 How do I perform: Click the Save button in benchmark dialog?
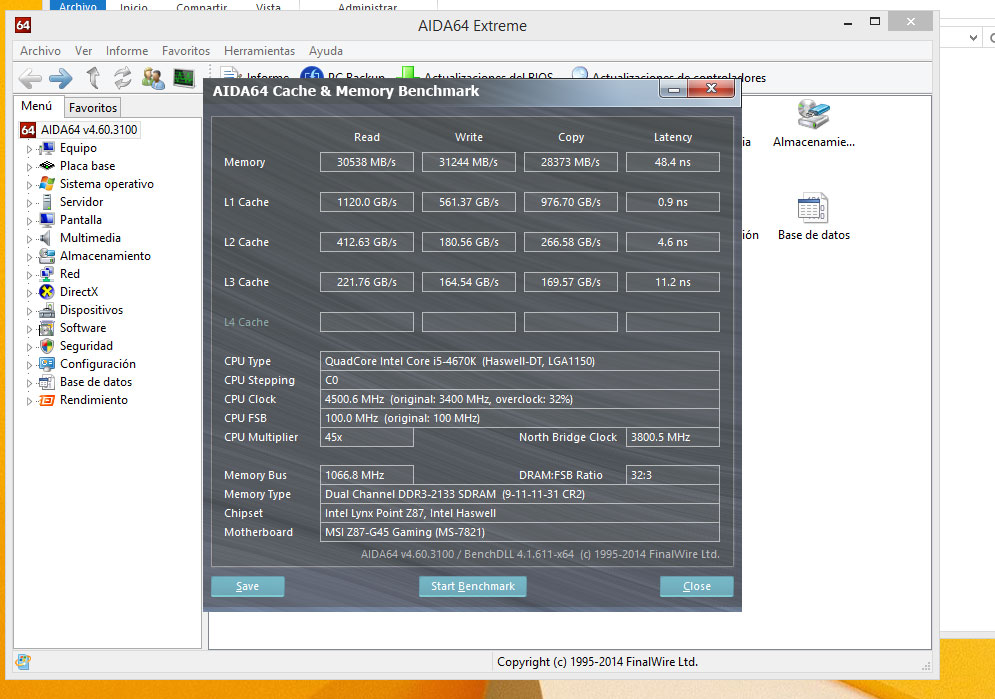tap(247, 586)
